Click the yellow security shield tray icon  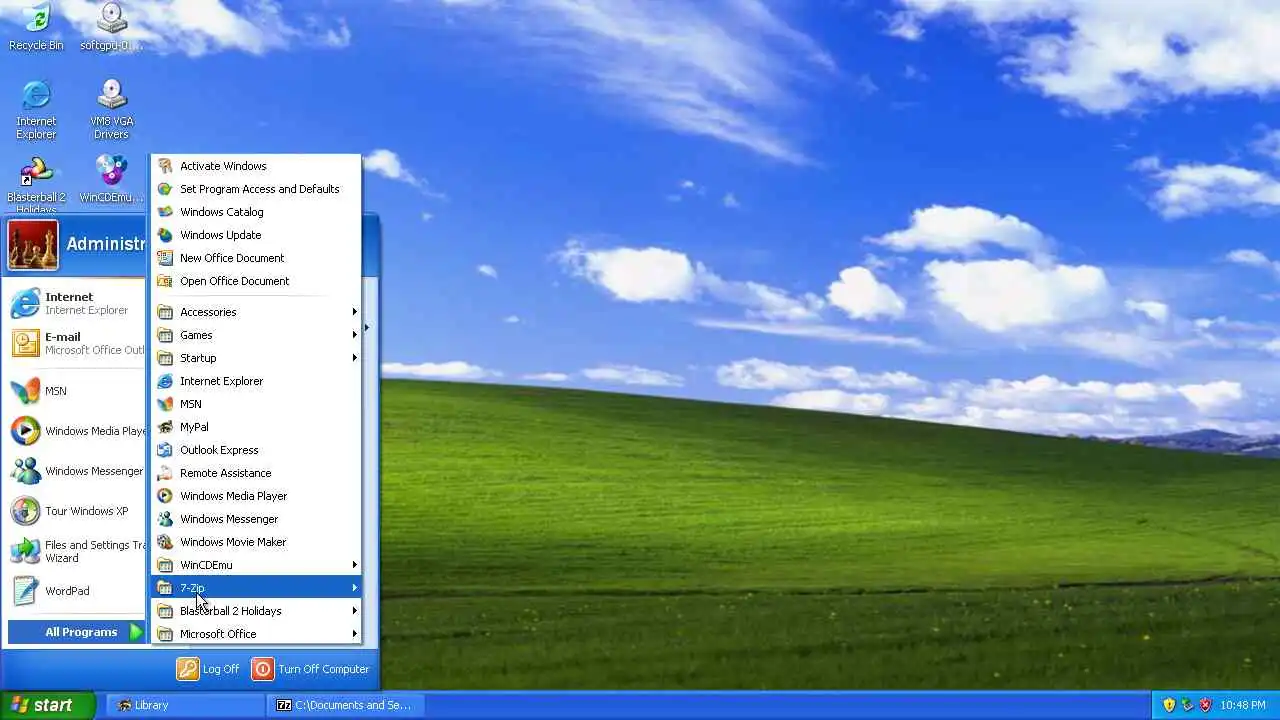click(1169, 705)
